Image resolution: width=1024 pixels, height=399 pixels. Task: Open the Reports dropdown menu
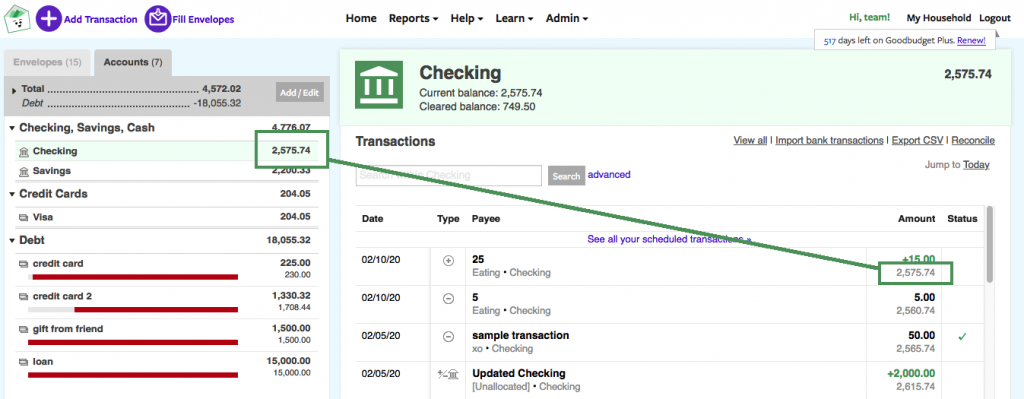pyautogui.click(x=413, y=18)
